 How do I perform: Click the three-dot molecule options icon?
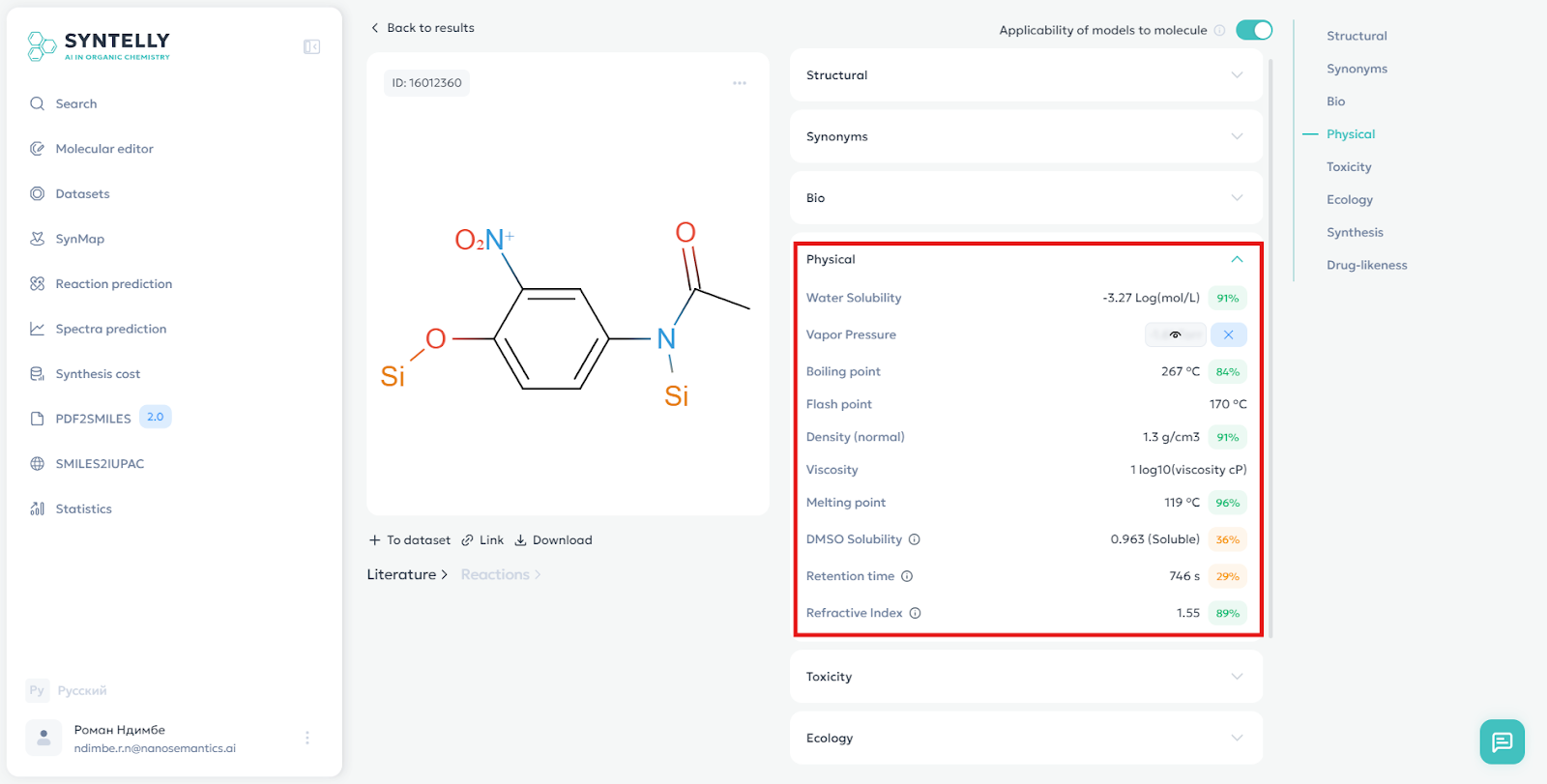click(740, 83)
